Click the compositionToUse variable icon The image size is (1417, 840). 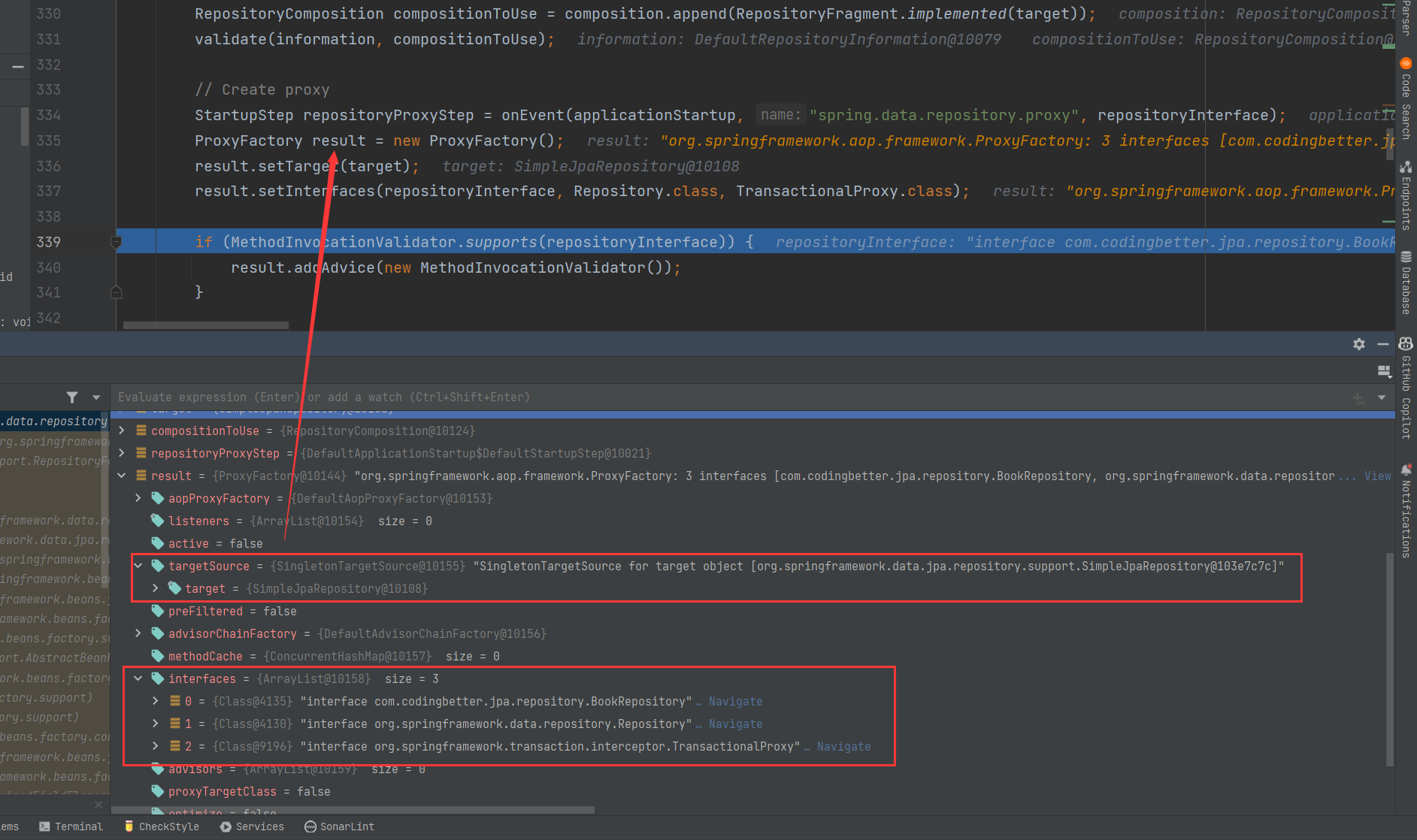click(141, 431)
